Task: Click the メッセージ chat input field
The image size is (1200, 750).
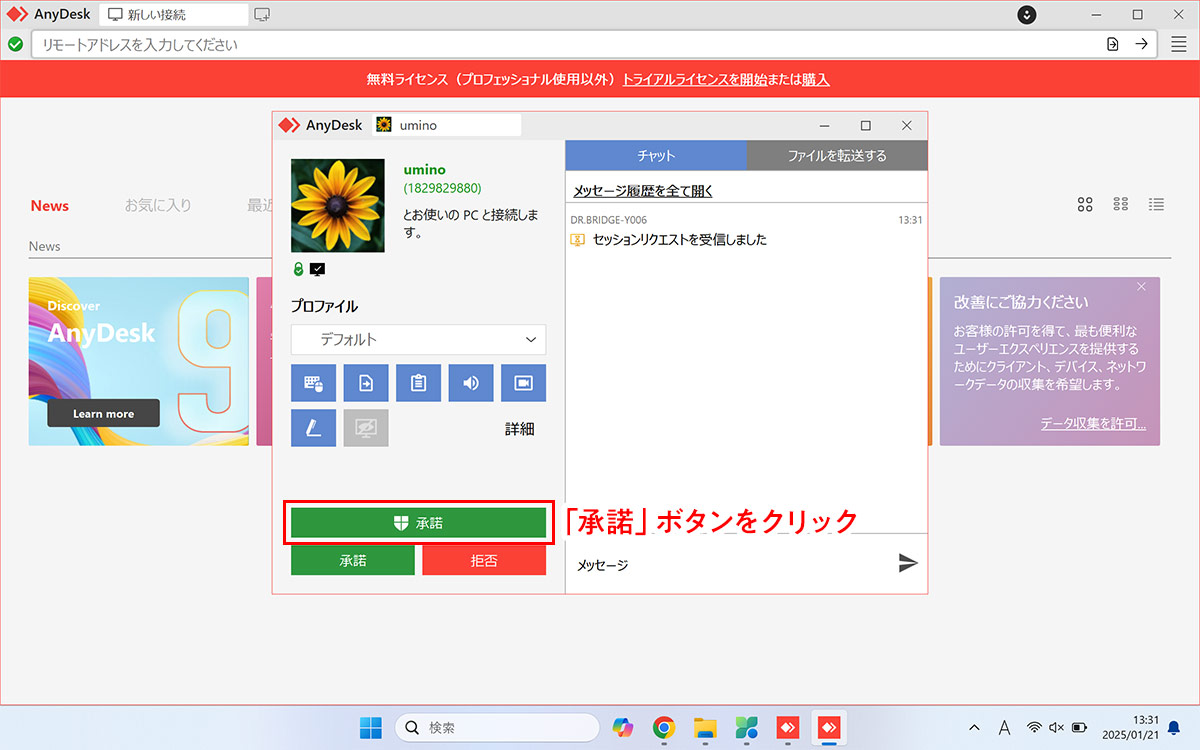Action: point(730,564)
